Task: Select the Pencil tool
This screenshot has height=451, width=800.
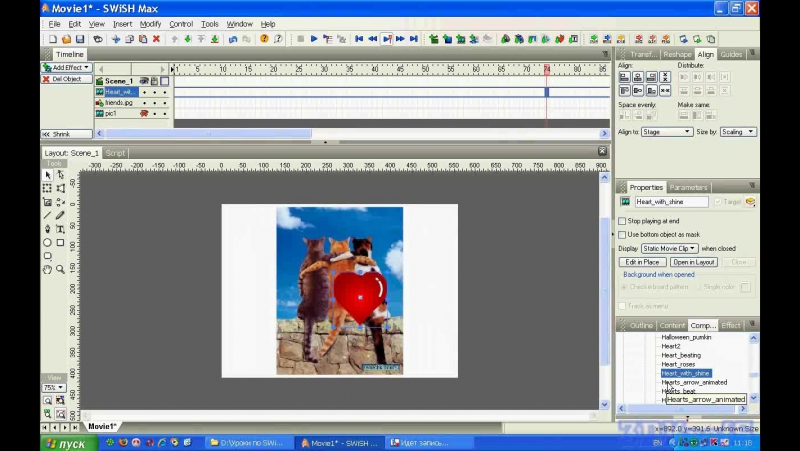Action: pyautogui.click(x=60, y=215)
